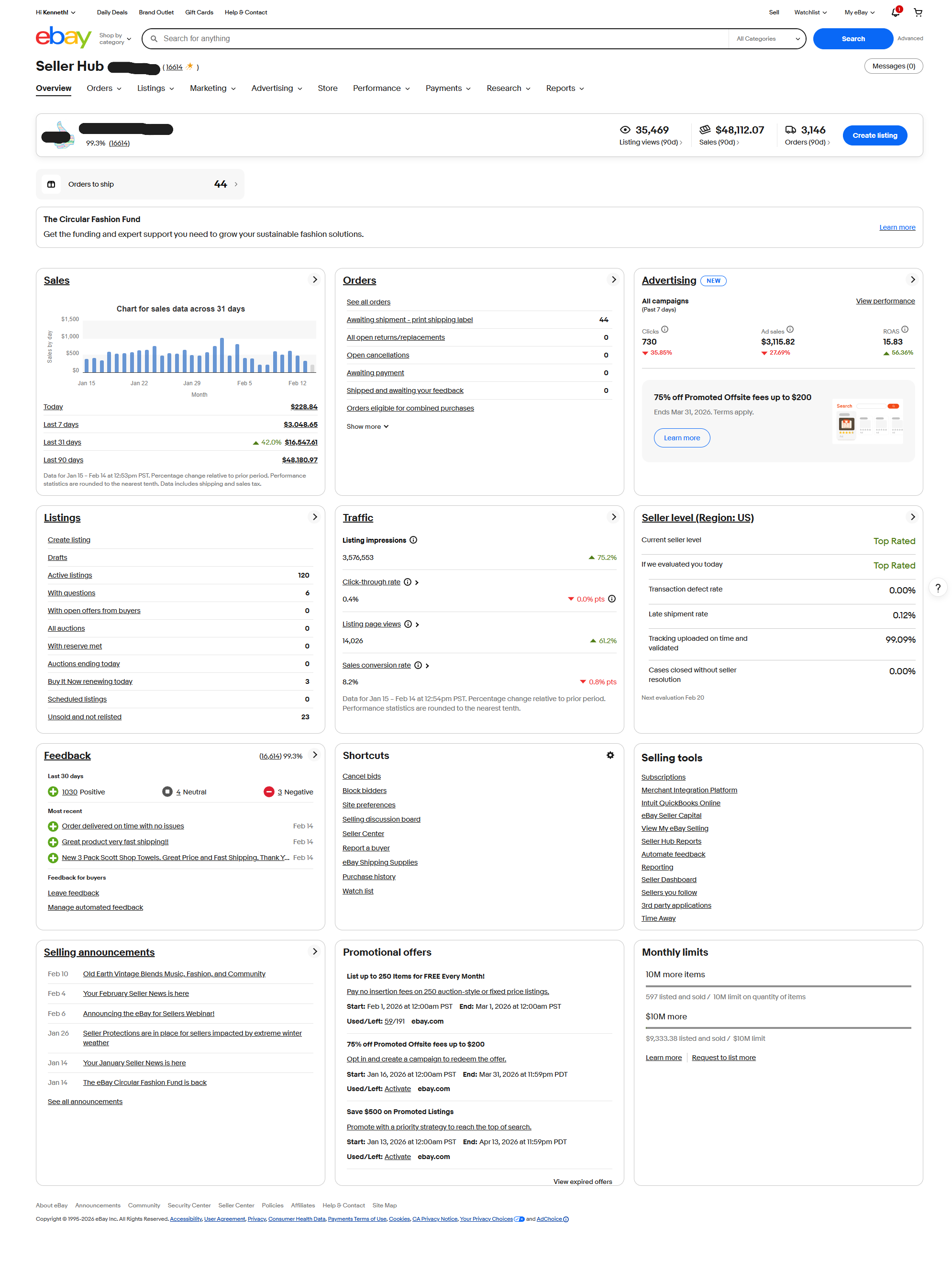The width and height of the screenshot is (952, 1272).
Task: Click the Listing impressions info icon
Action: (413, 540)
